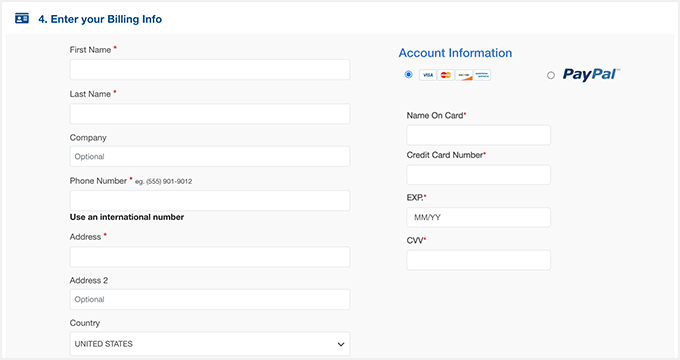Open the Country dropdown

(x=210, y=344)
